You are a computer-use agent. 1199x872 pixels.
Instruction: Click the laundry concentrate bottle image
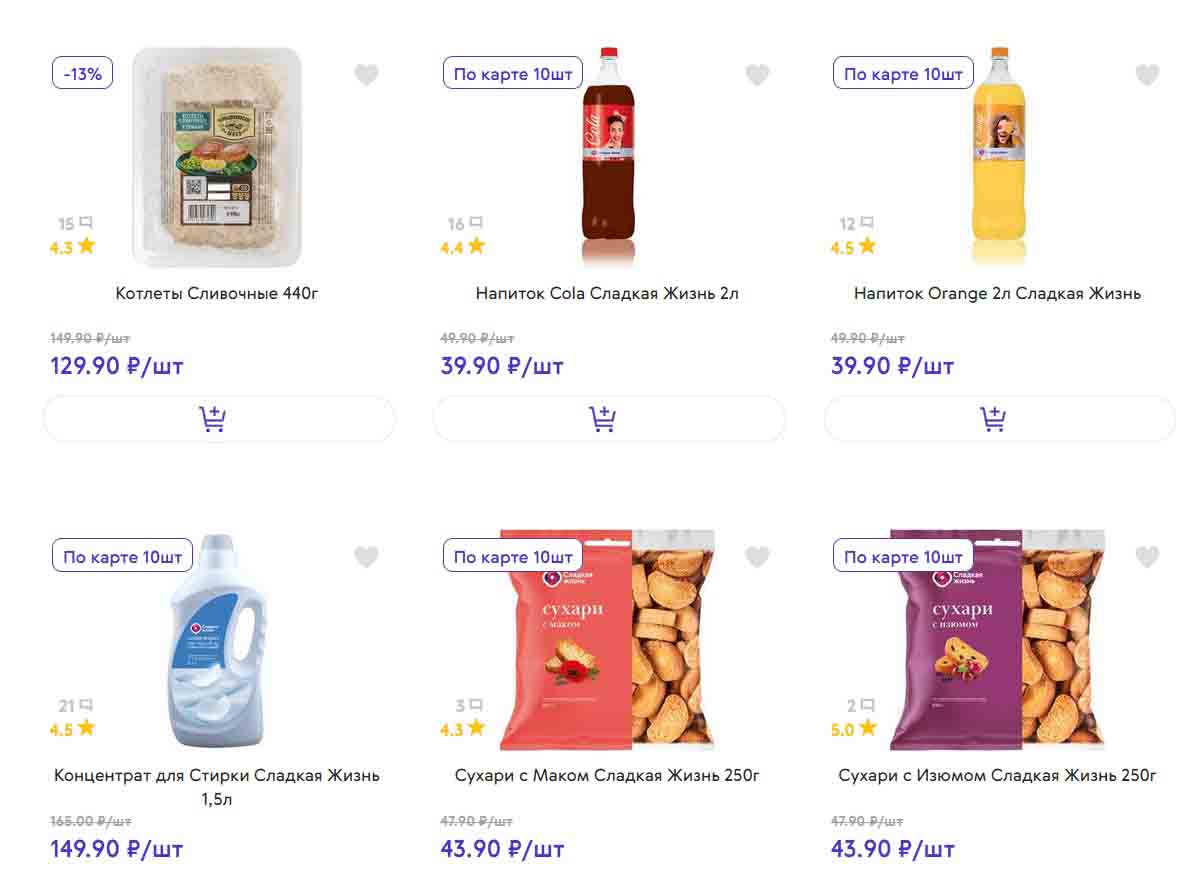(218, 641)
